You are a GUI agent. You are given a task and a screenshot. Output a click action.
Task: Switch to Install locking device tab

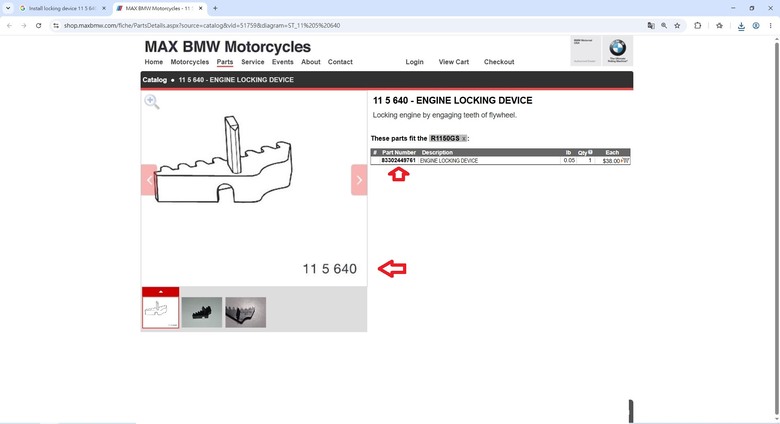pos(62,8)
